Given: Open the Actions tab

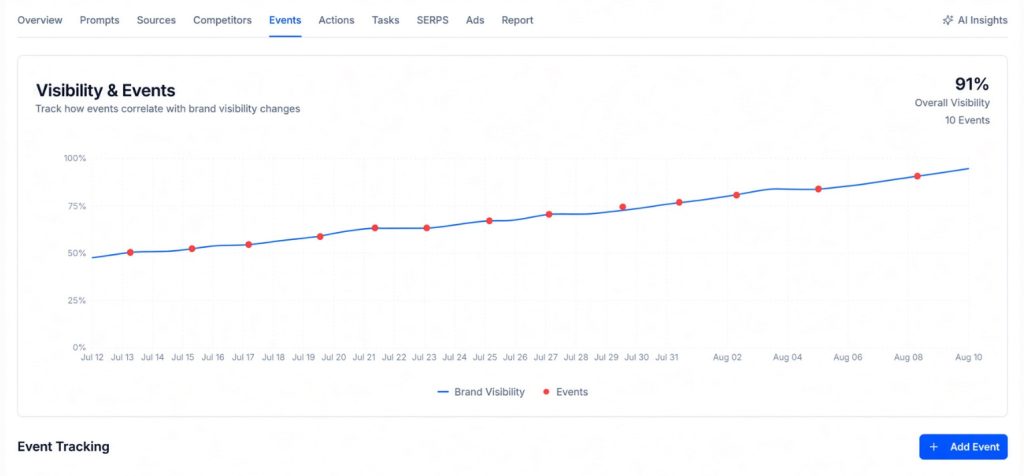Looking at the screenshot, I should pyautogui.click(x=336, y=20).
